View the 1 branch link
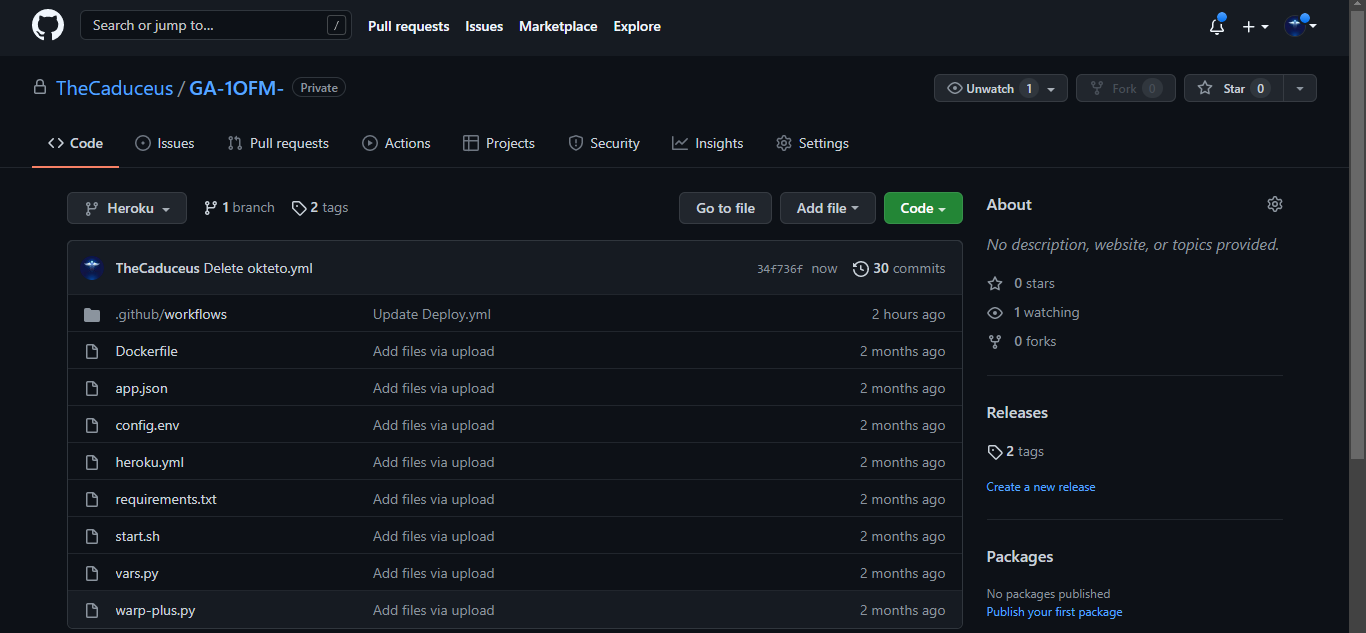This screenshot has width=1366, height=633. click(x=239, y=207)
